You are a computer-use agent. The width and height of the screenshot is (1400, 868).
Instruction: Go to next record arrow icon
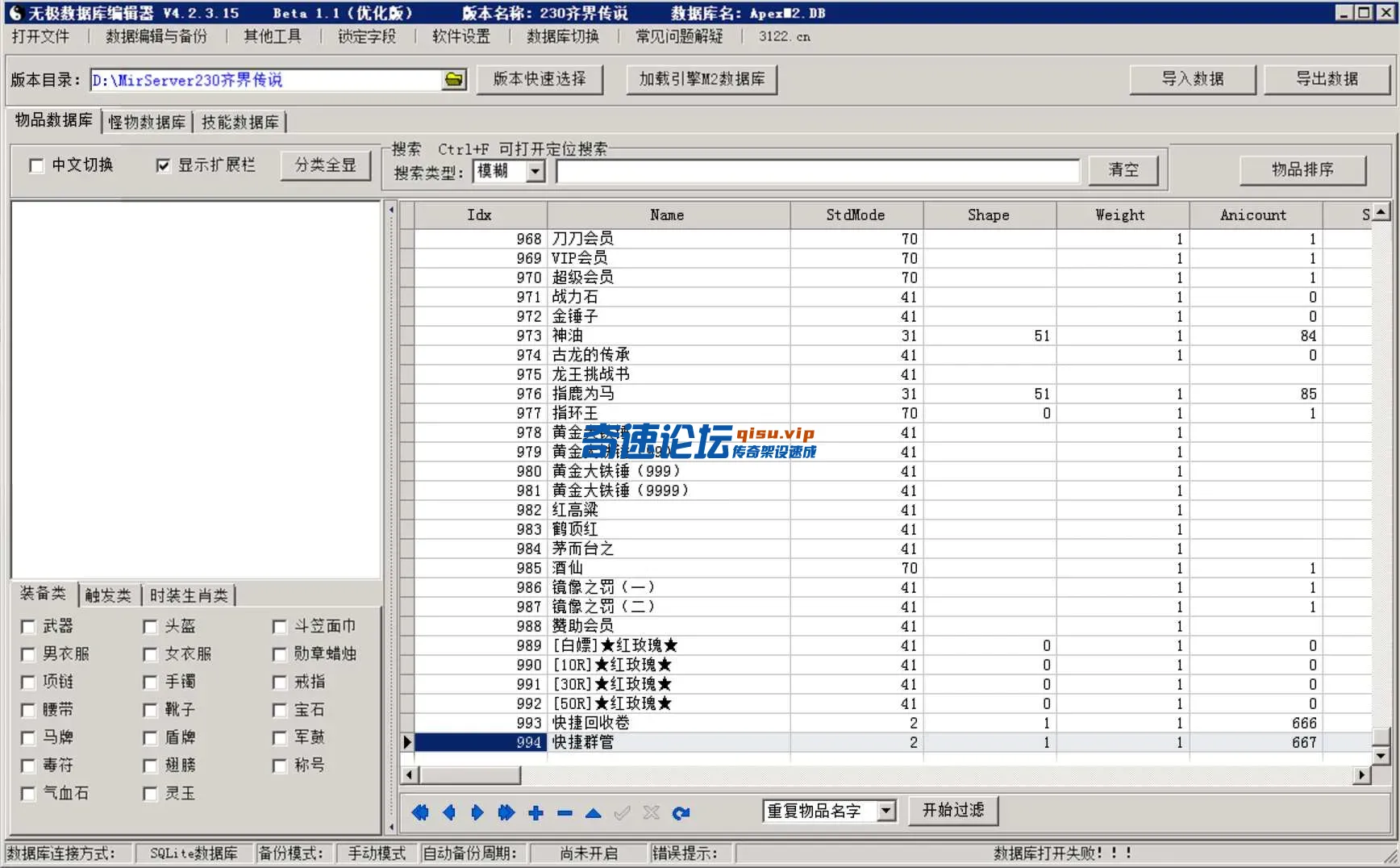pos(477,812)
